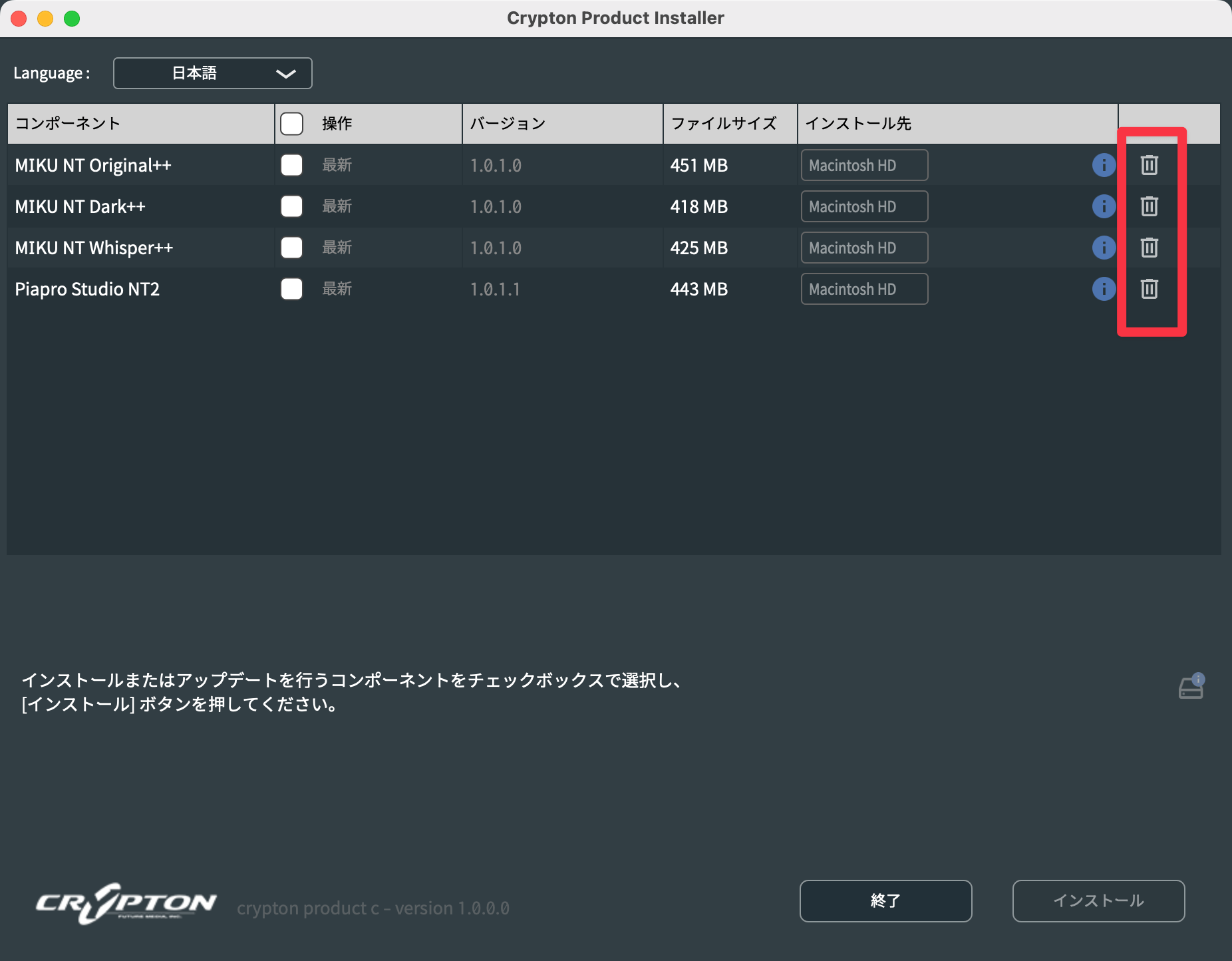Check the MIKU NT Original++ checkbox
1232x961 pixels.
coord(291,165)
